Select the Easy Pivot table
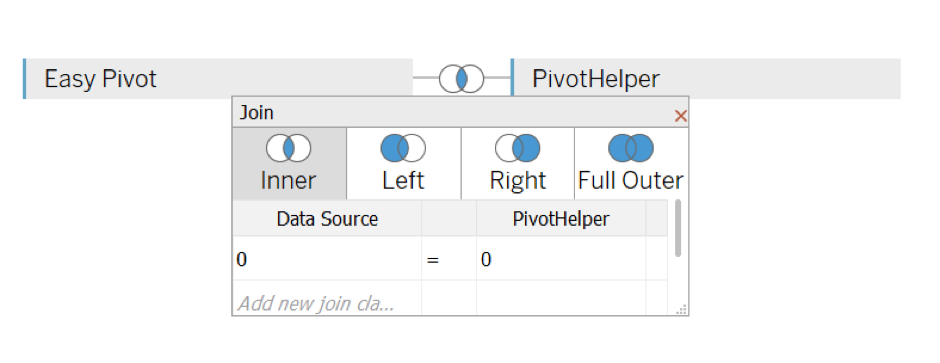Viewport: 940px width, 363px height. point(218,78)
